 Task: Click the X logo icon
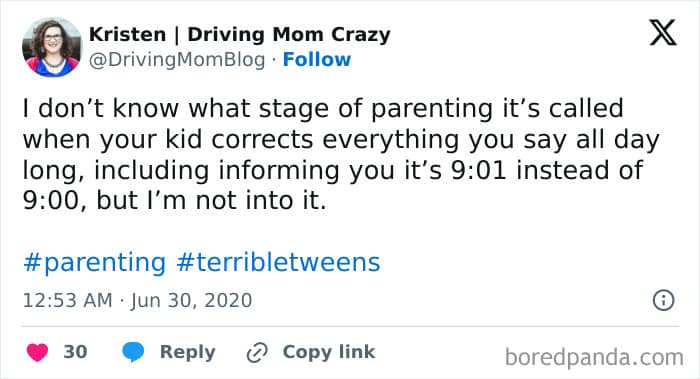pyautogui.click(x=663, y=32)
